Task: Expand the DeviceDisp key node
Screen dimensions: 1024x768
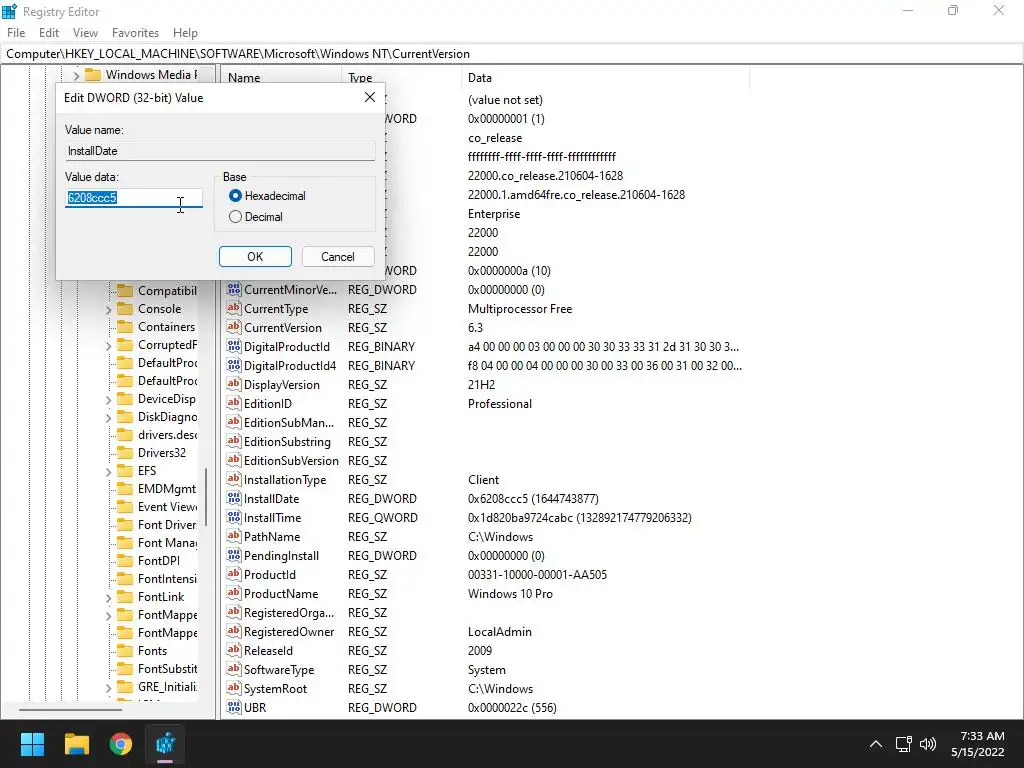Action: tap(108, 400)
